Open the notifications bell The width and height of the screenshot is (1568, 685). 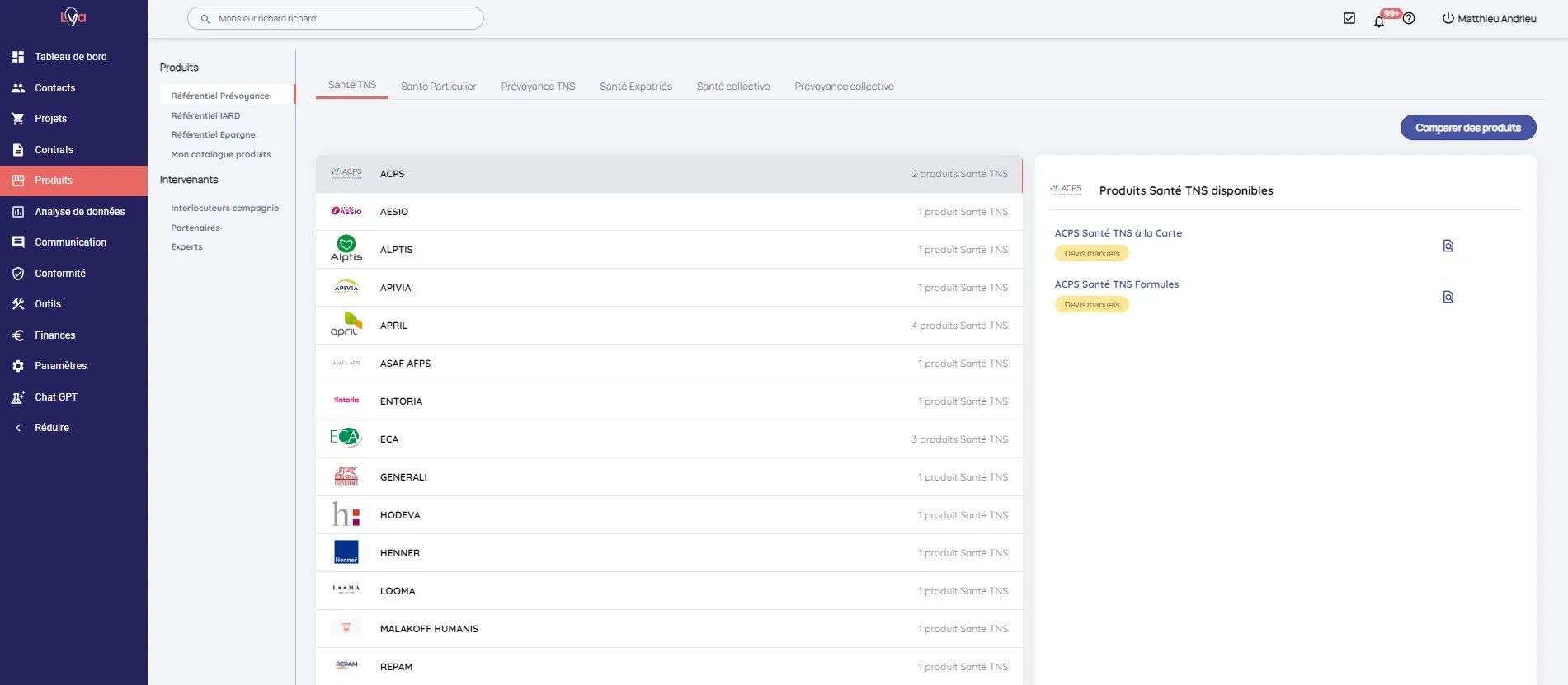[1379, 21]
